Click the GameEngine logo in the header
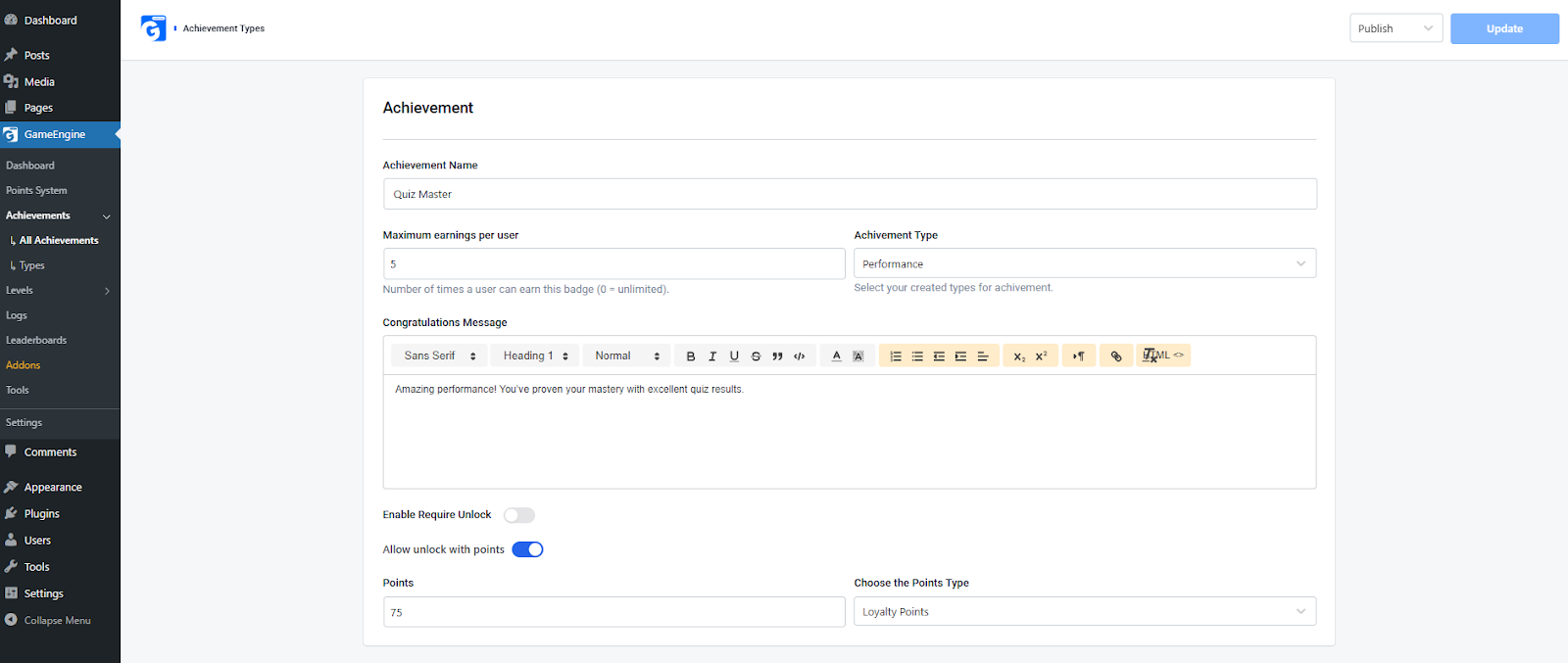 click(x=153, y=28)
